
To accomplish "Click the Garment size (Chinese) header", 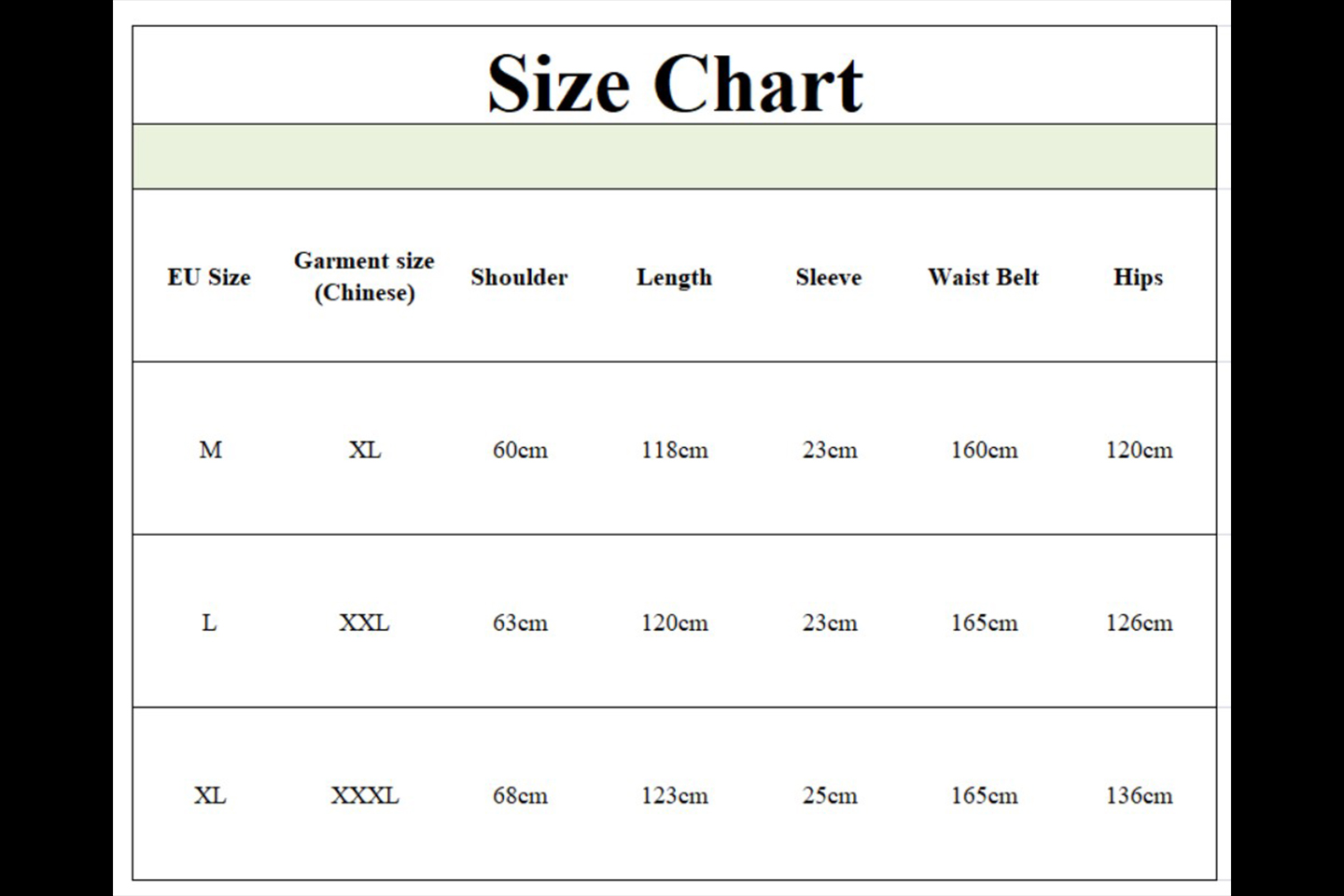I will (x=364, y=276).
